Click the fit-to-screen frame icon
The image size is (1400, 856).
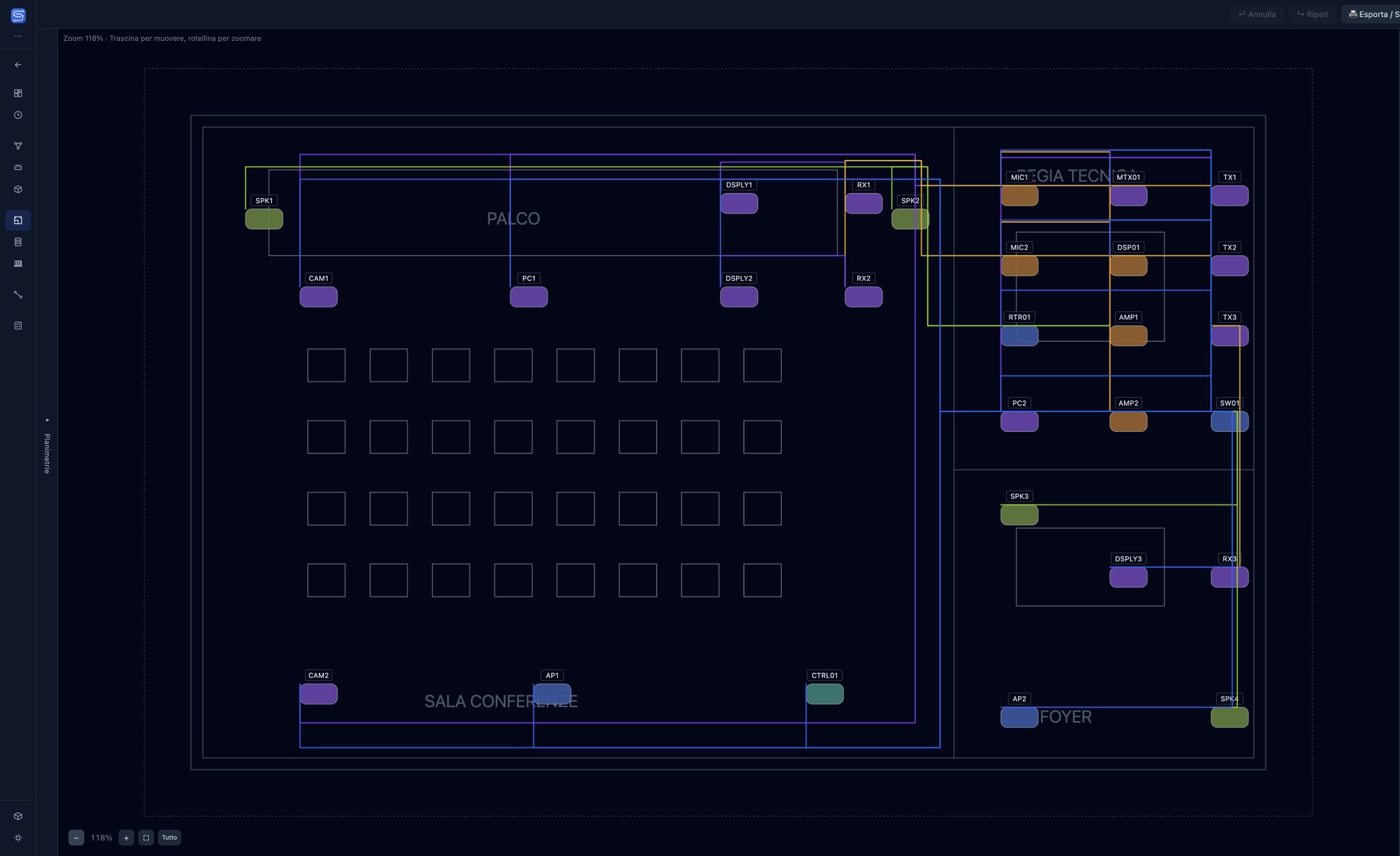[146, 838]
